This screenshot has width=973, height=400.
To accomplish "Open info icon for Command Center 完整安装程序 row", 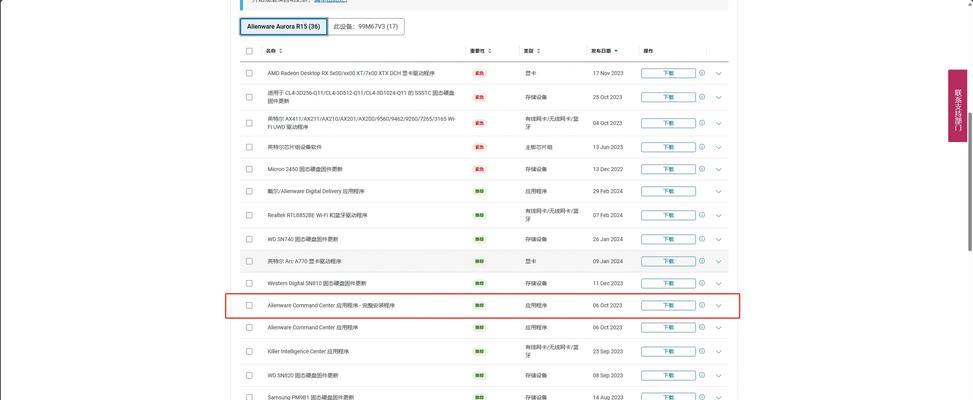I will coord(702,305).
